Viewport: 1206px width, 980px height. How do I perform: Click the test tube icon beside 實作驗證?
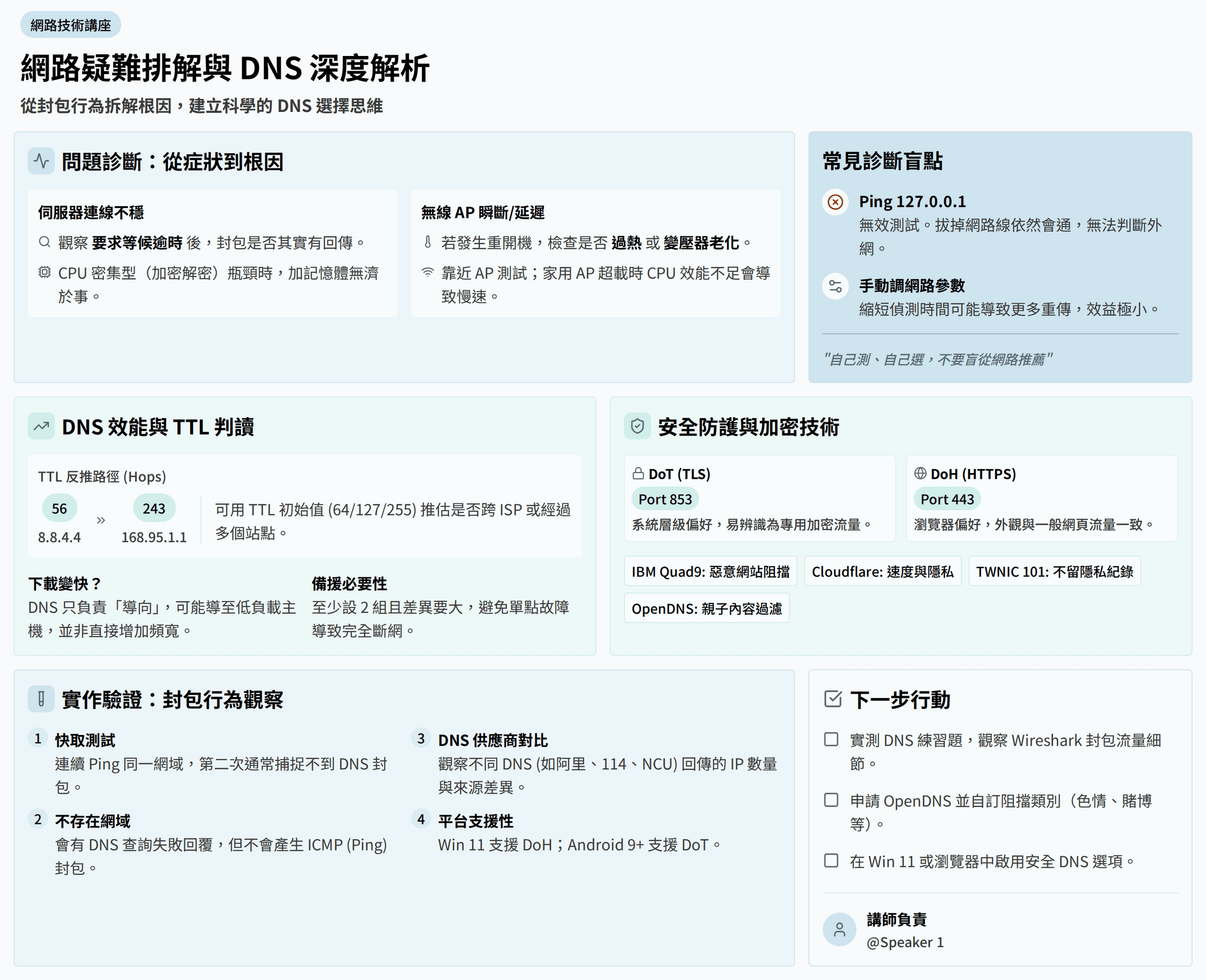41,700
